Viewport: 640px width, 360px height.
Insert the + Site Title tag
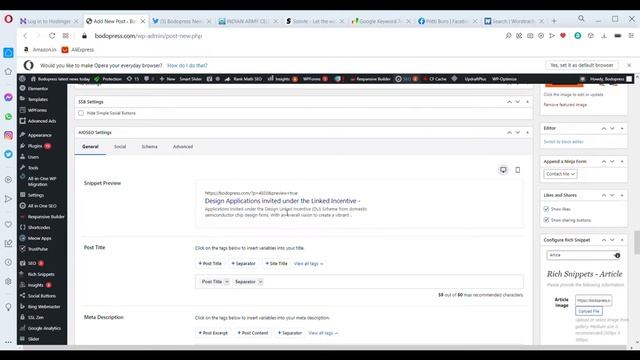[276, 264]
